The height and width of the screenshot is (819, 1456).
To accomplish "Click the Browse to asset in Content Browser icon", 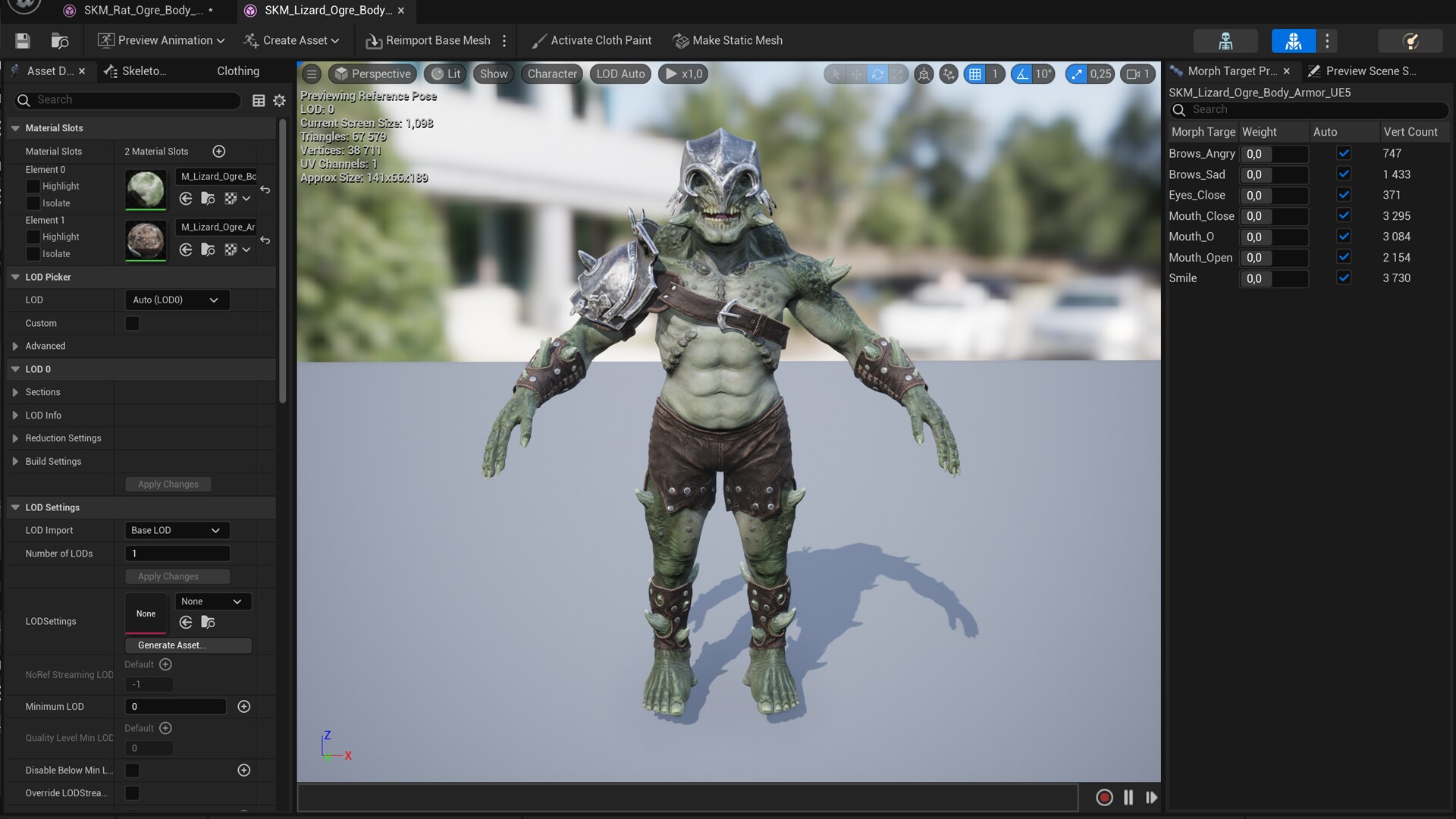I will (59, 40).
